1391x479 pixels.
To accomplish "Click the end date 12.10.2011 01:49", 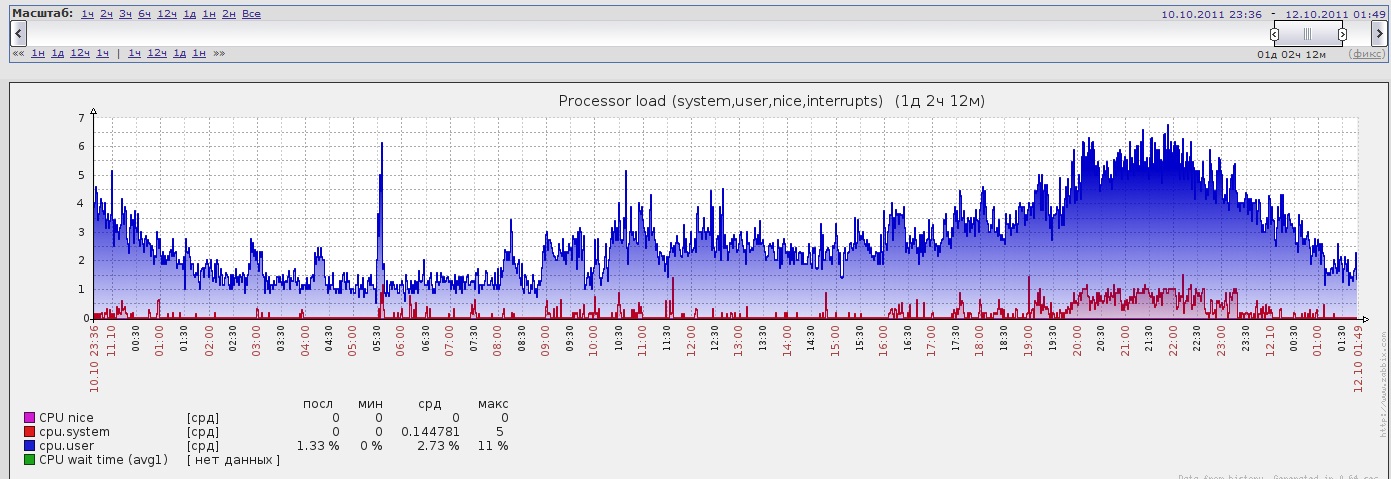I will click(1335, 14).
